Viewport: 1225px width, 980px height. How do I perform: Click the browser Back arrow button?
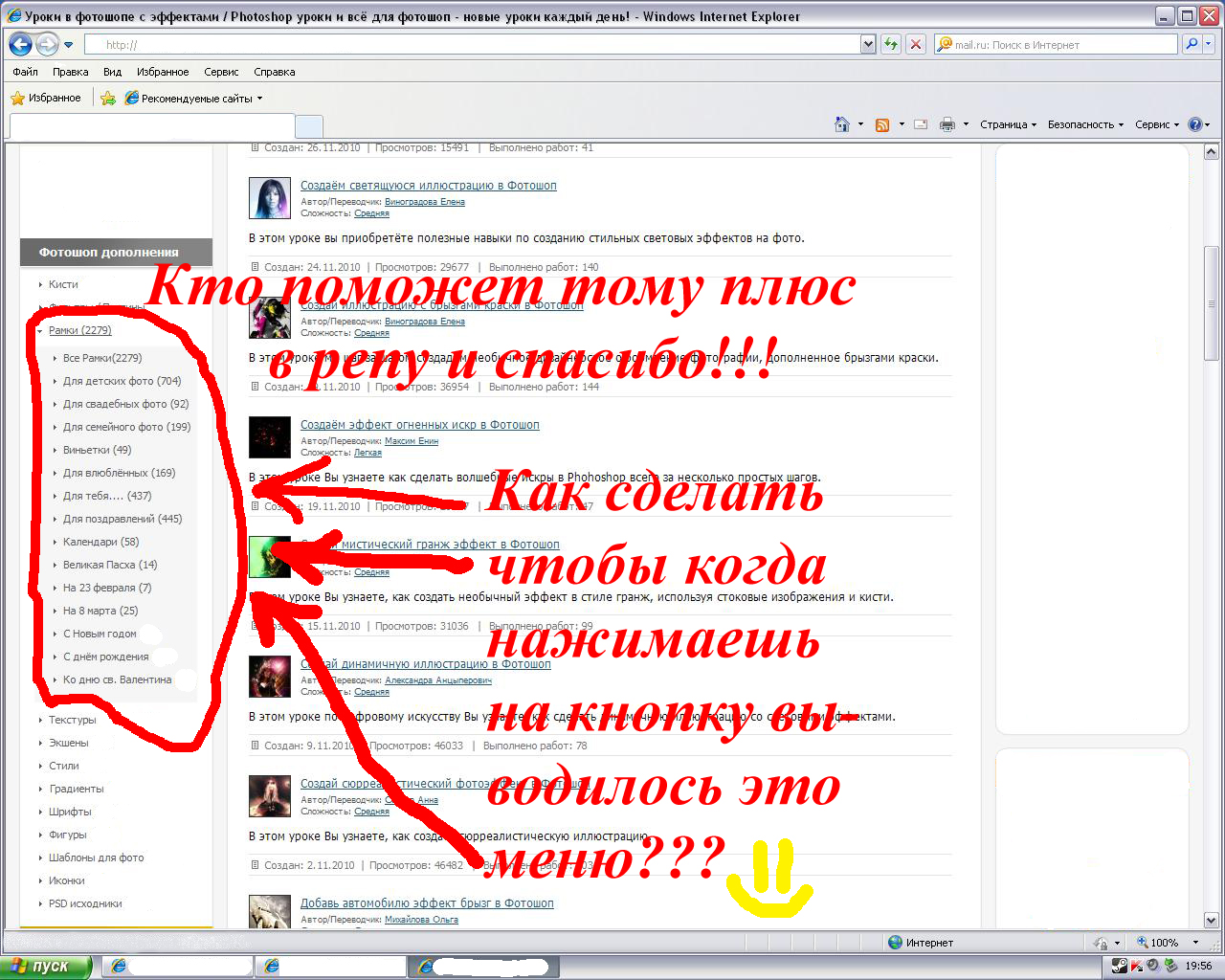coord(21,44)
